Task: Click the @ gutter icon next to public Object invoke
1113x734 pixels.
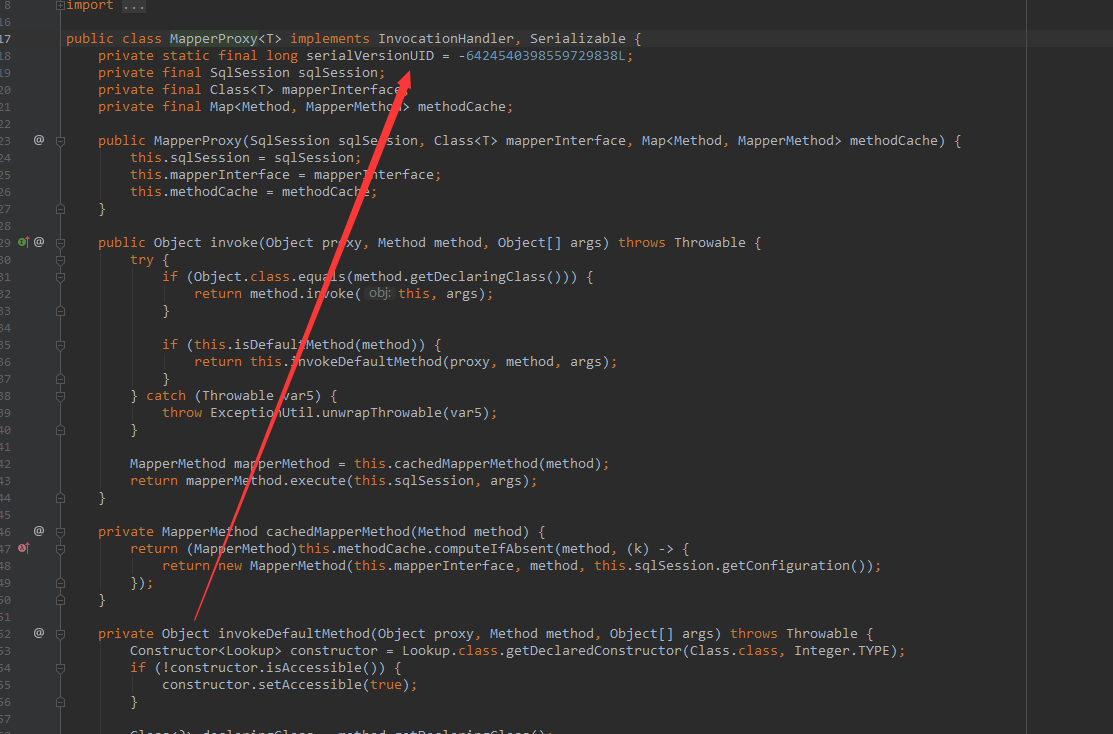Action: [x=39, y=242]
